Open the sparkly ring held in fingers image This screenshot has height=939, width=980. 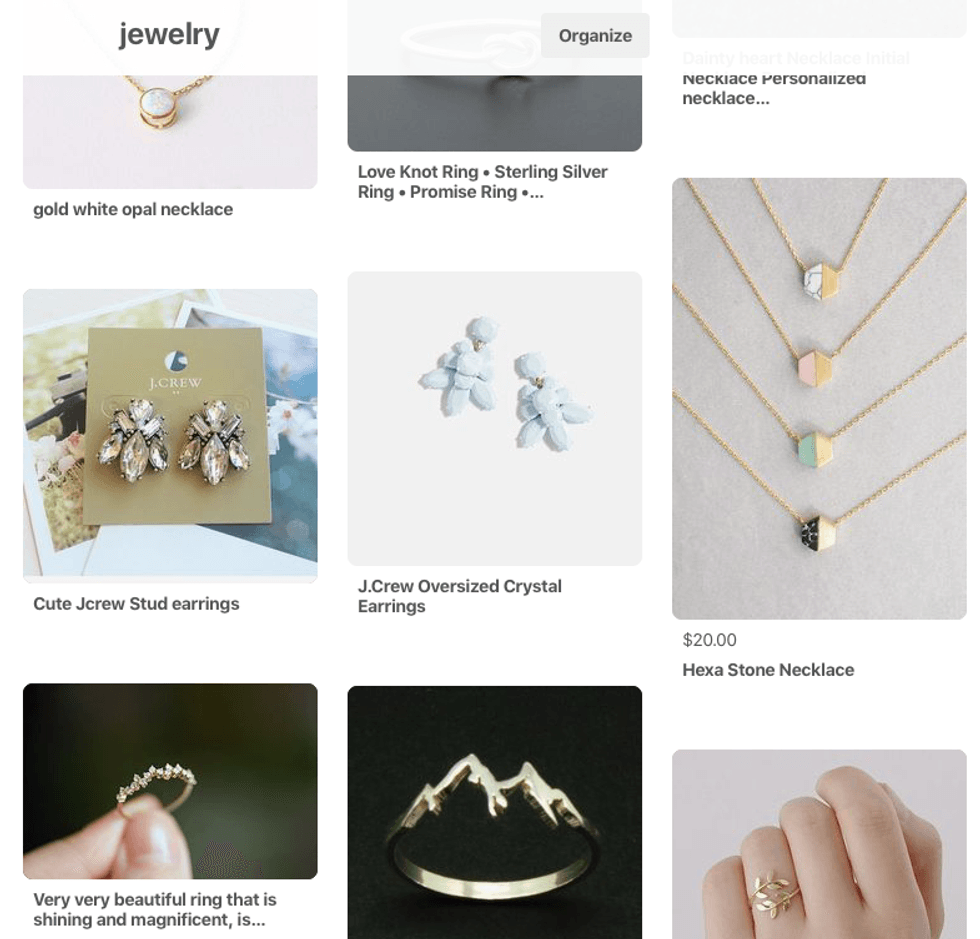click(170, 781)
